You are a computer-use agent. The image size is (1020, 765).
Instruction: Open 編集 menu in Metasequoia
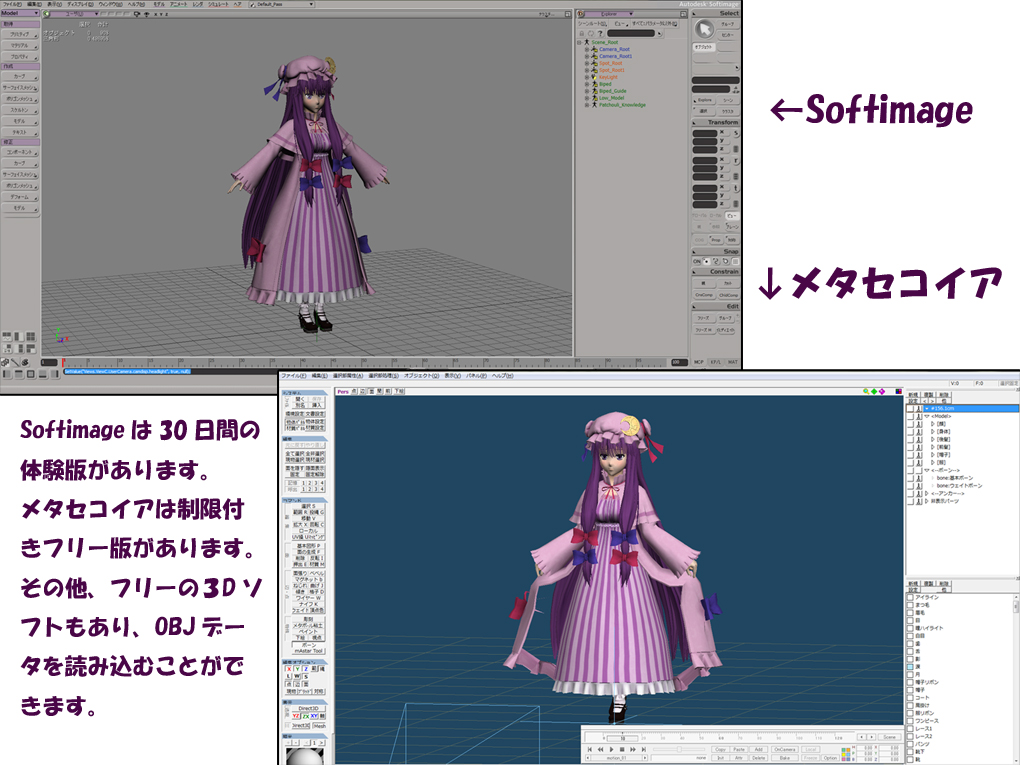click(x=319, y=376)
